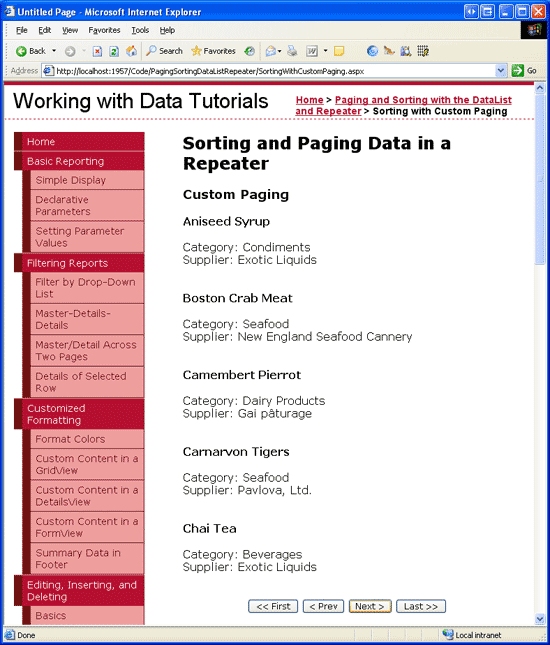Click the vertical scrollbar down arrow
The height and width of the screenshot is (645, 550).
coord(540,618)
